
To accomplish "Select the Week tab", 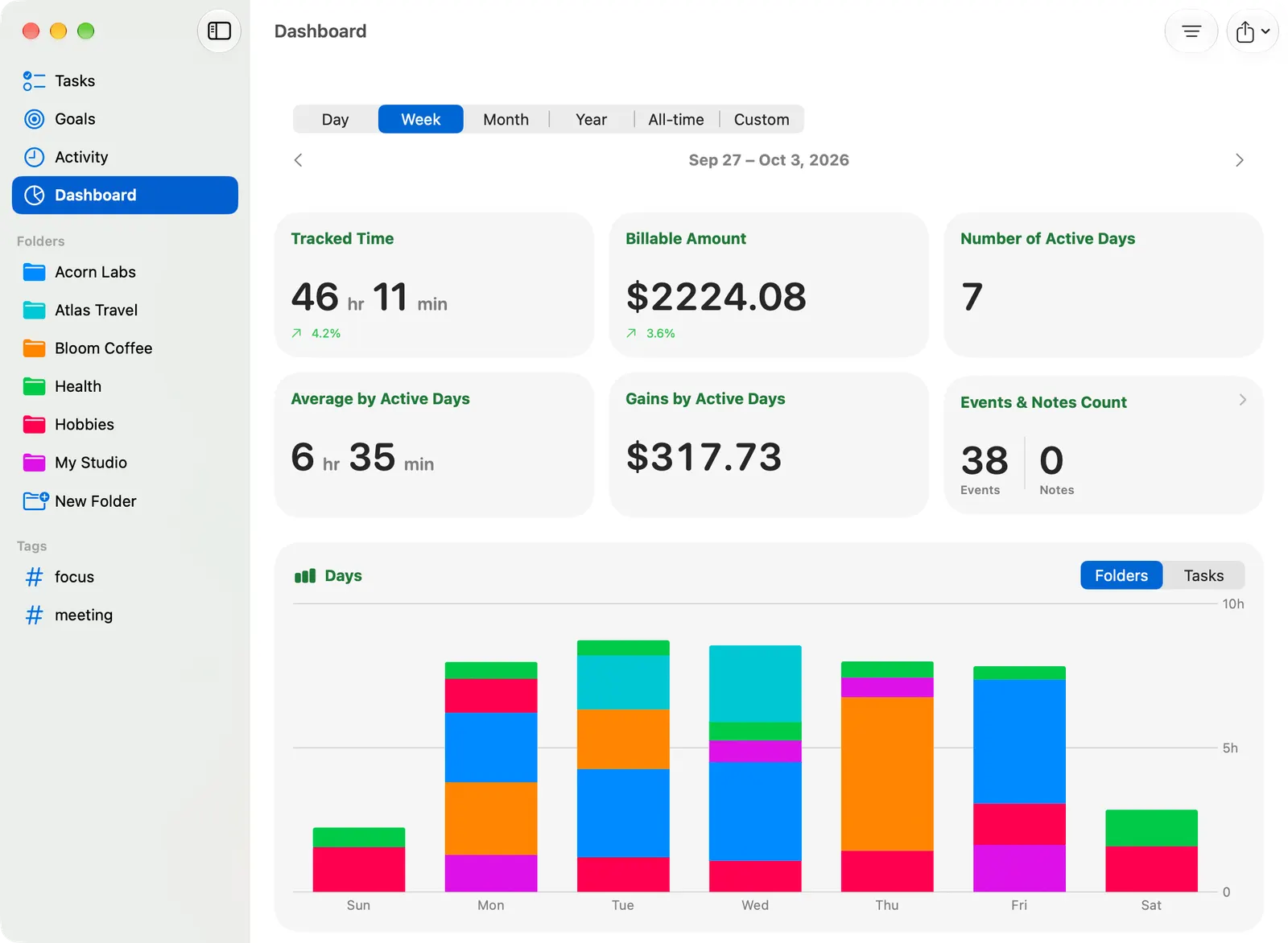I will point(420,119).
